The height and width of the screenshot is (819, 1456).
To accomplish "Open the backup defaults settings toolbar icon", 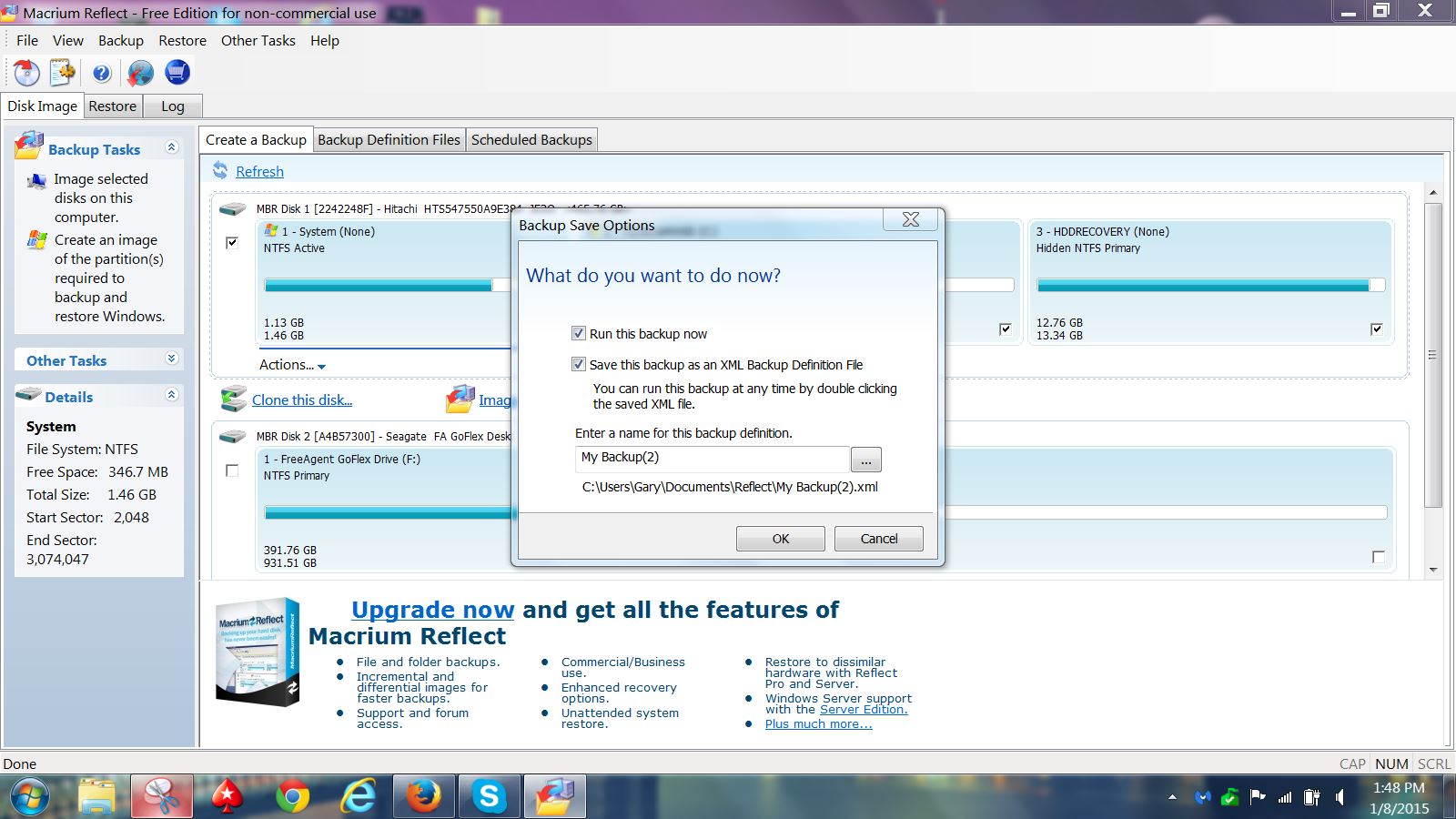I will (63, 72).
